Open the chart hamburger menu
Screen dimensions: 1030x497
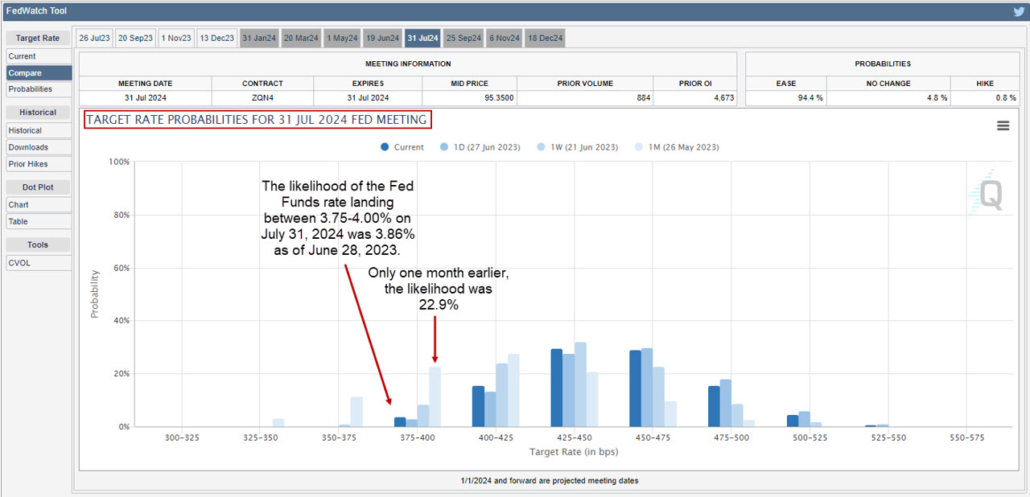[1003, 125]
